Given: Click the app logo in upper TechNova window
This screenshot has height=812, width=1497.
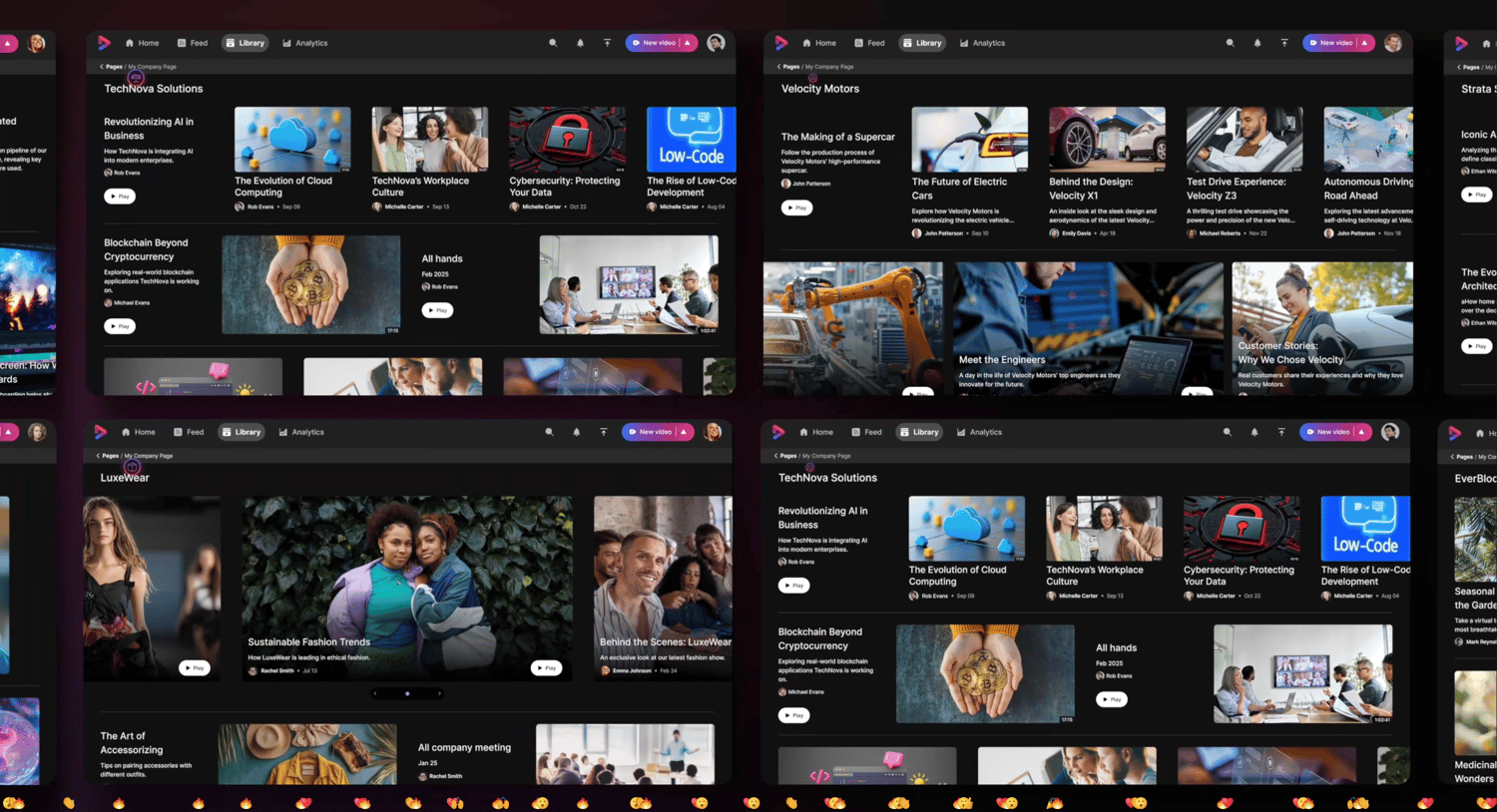Looking at the screenshot, I should coord(105,43).
